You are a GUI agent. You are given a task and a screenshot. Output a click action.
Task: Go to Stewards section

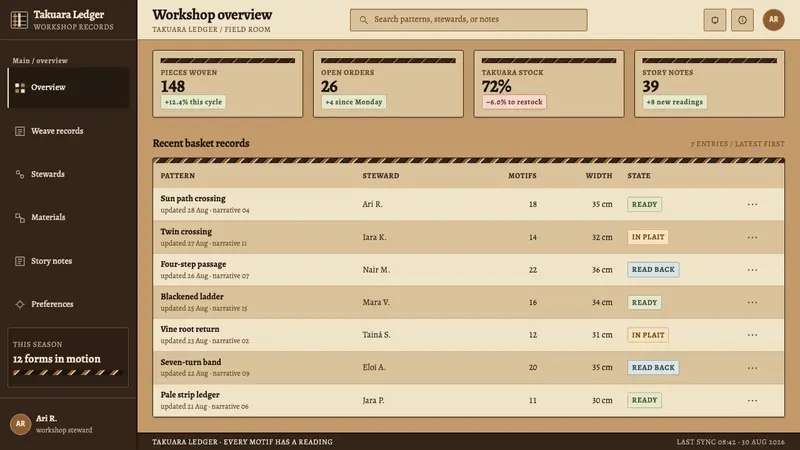[68, 174]
